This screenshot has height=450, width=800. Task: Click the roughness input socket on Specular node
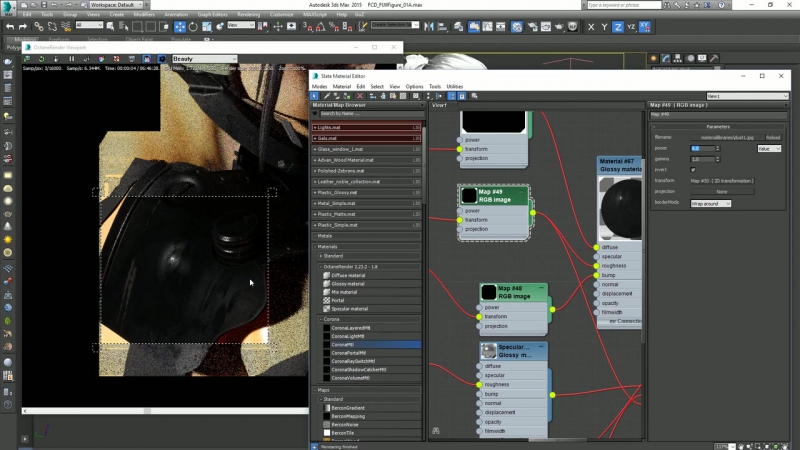click(x=479, y=384)
